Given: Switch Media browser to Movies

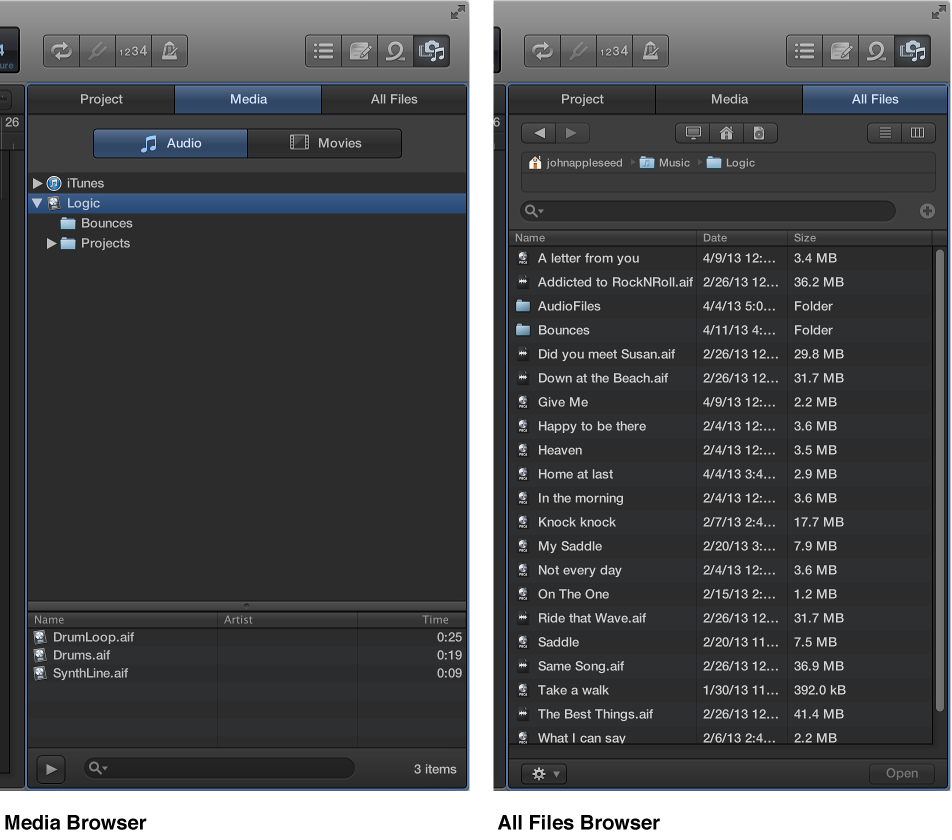Looking at the screenshot, I should pyautogui.click(x=324, y=143).
